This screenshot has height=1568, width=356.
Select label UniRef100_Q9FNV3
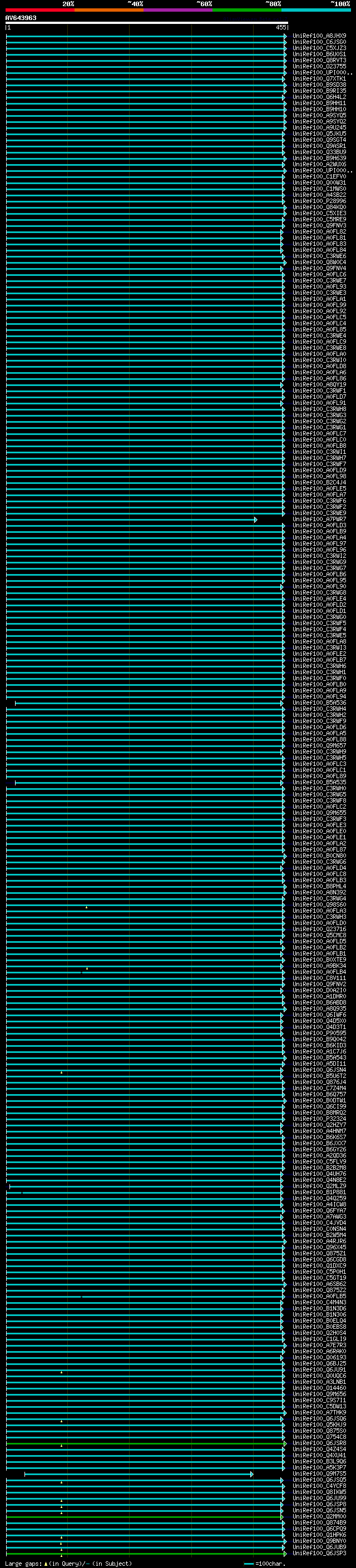[x=319, y=225]
